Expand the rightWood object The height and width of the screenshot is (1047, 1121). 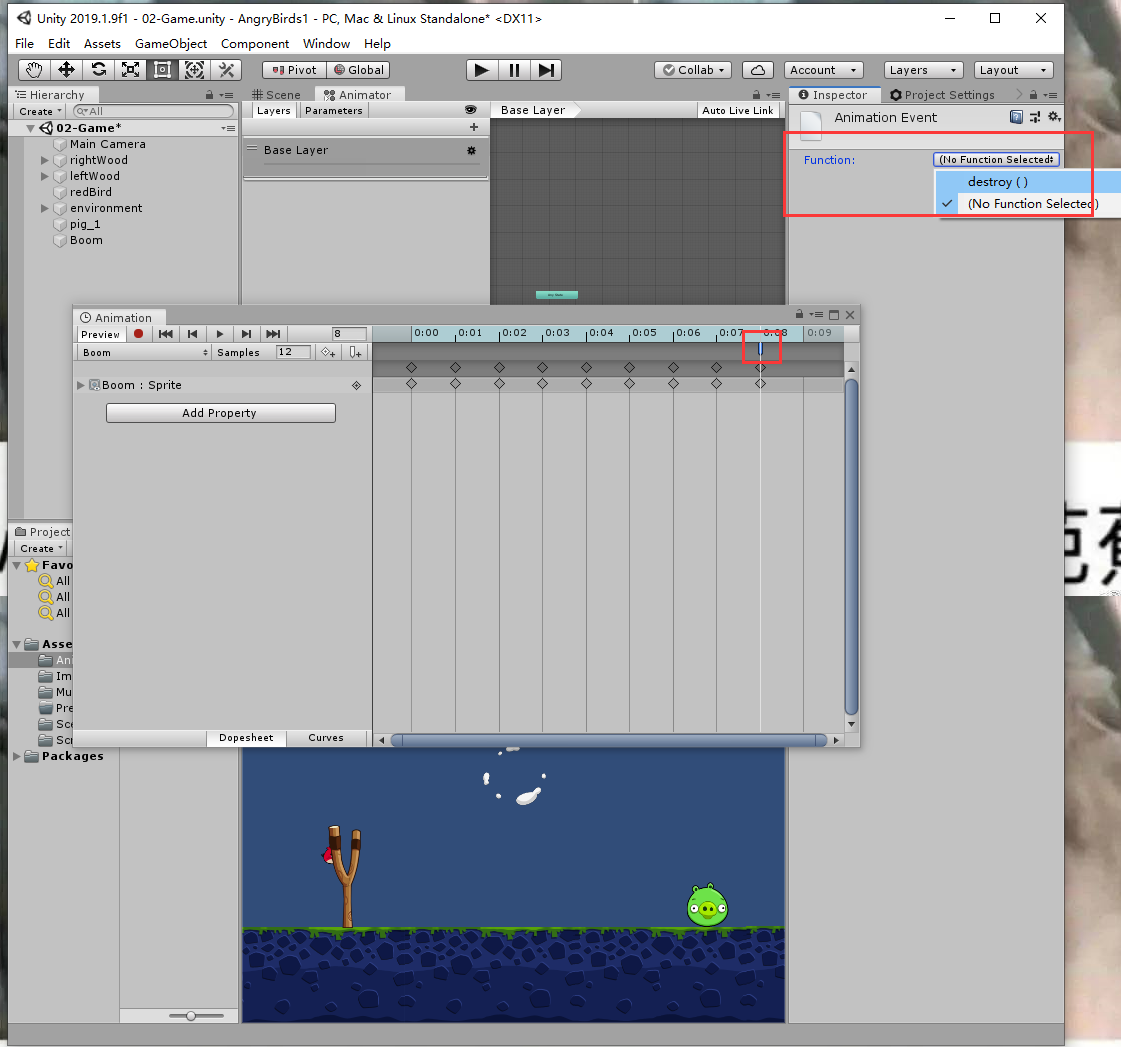pyautogui.click(x=44, y=160)
